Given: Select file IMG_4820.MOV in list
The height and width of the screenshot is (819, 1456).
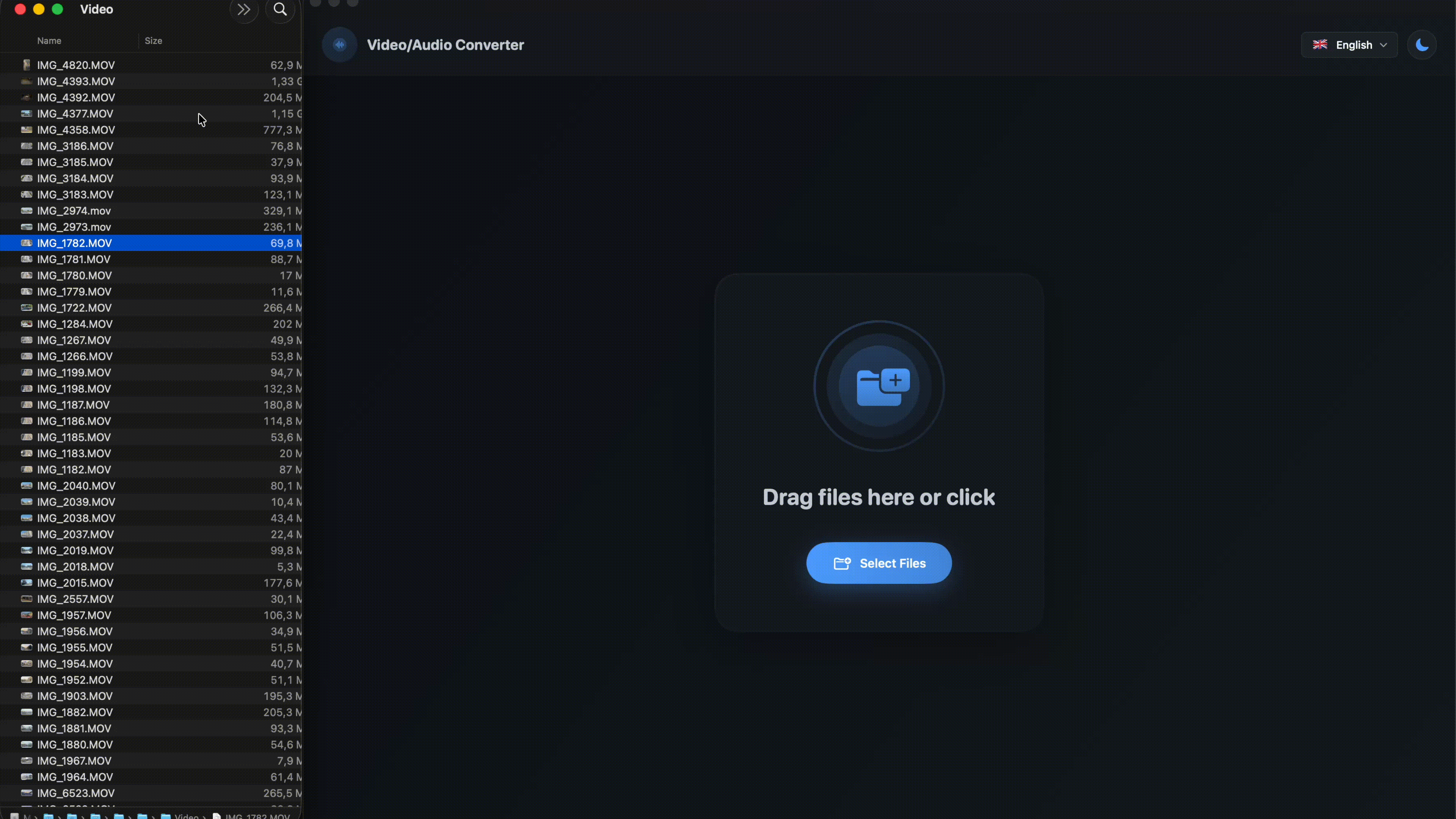Looking at the screenshot, I should tap(76, 65).
